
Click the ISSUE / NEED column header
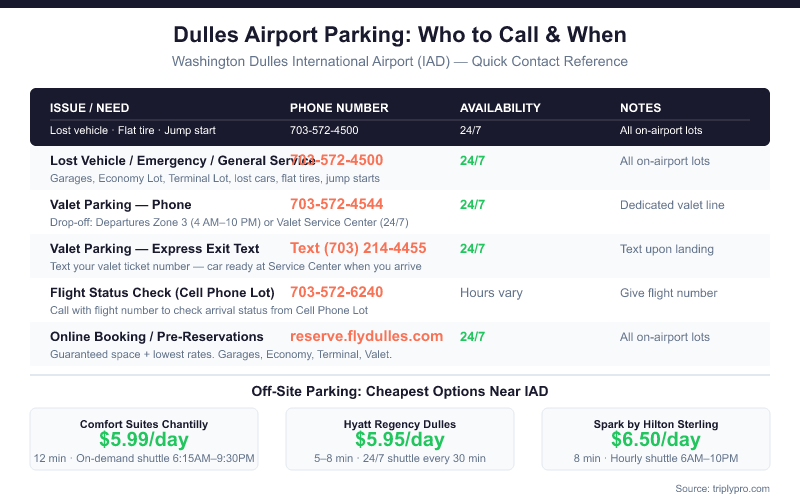pyautogui.click(x=90, y=108)
